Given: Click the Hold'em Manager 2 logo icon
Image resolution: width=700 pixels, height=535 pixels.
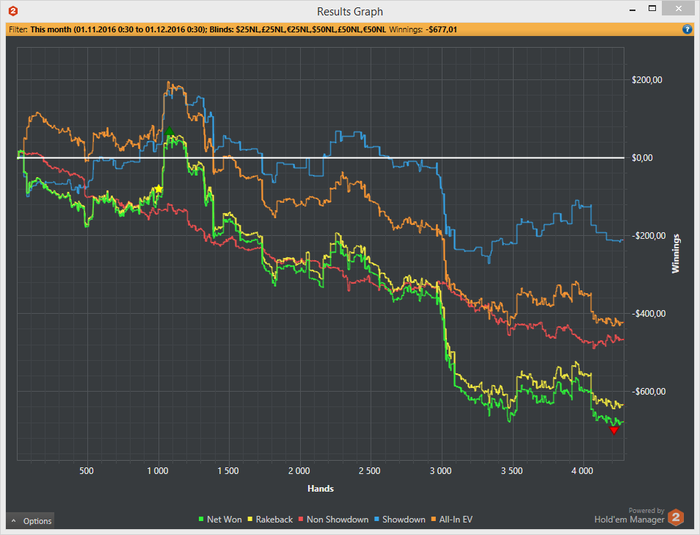Looking at the screenshot, I should click(676, 517).
